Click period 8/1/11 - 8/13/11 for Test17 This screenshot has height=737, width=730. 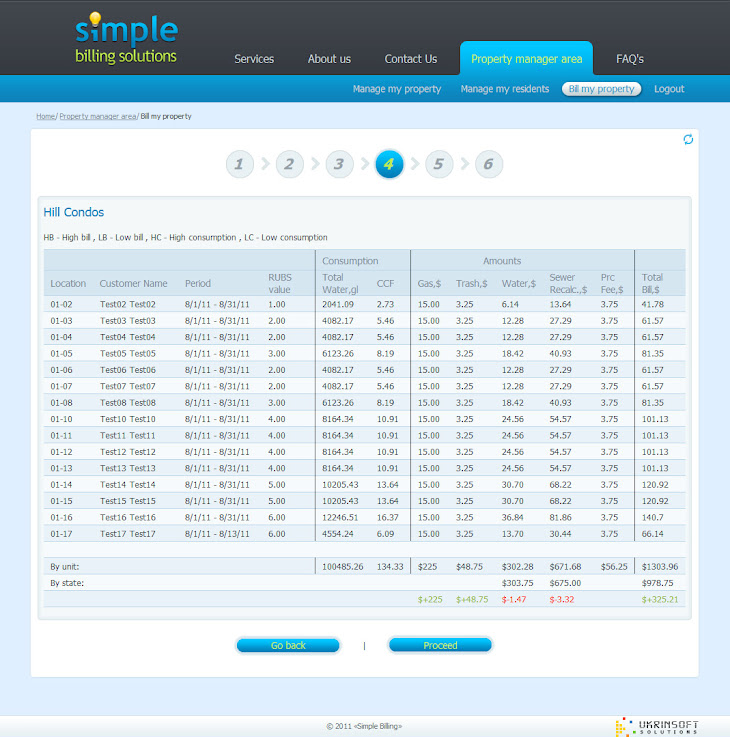pos(217,534)
